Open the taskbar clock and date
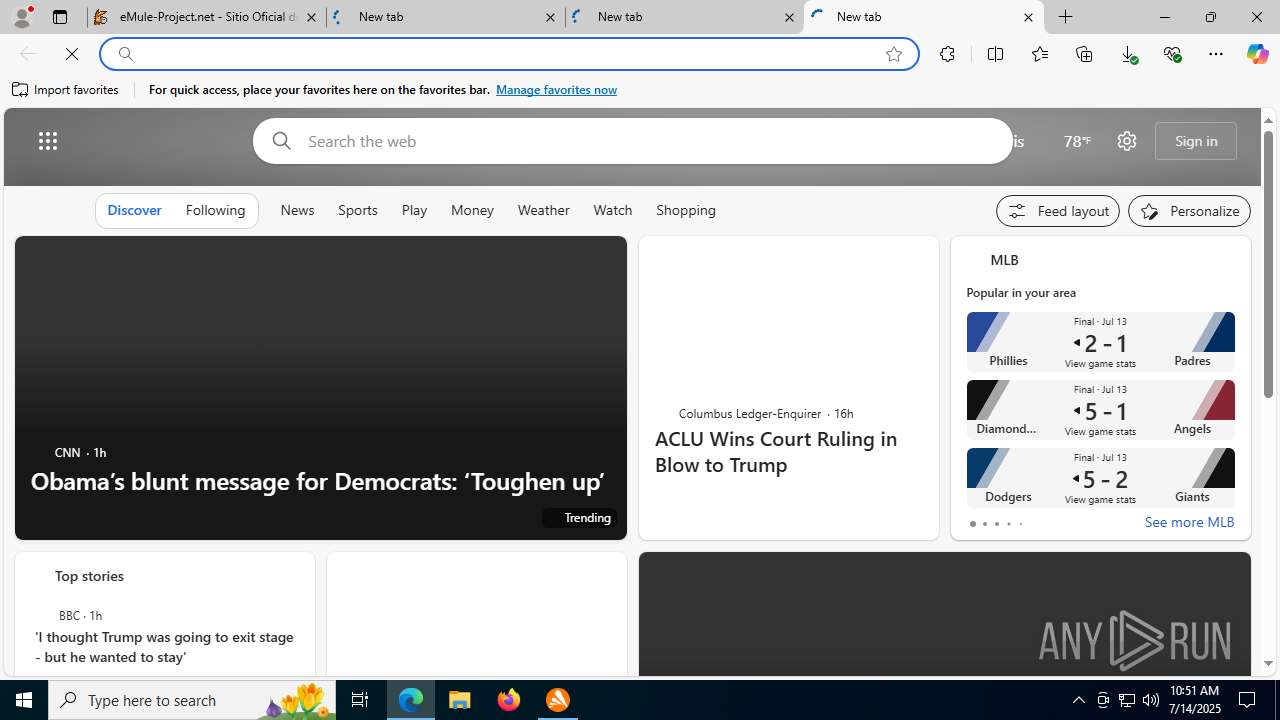Image resolution: width=1280 pixels, height=720 pixels. tap(1194, 700)
